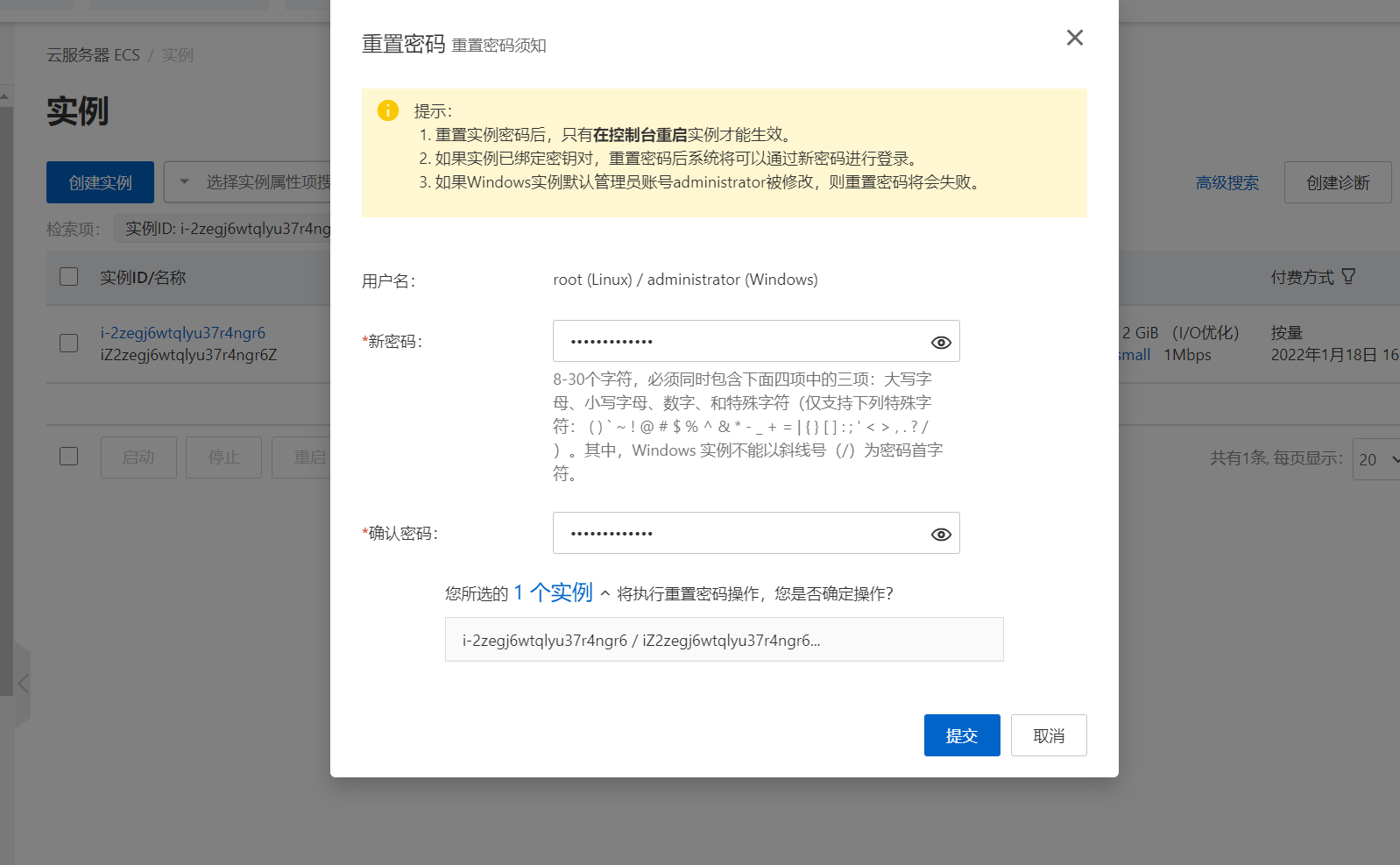This screenshot has width=1400, height=865.
Task: Click the 1 个实例 link
Action: click(x=553, y=593)
